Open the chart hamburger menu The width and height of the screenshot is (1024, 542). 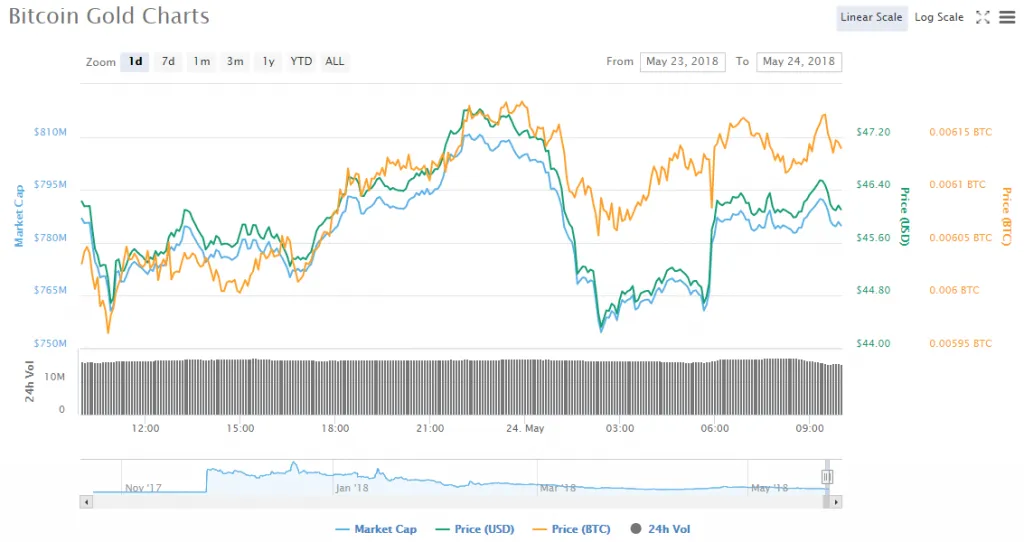pyautogui.click(x=1008, y=18)
